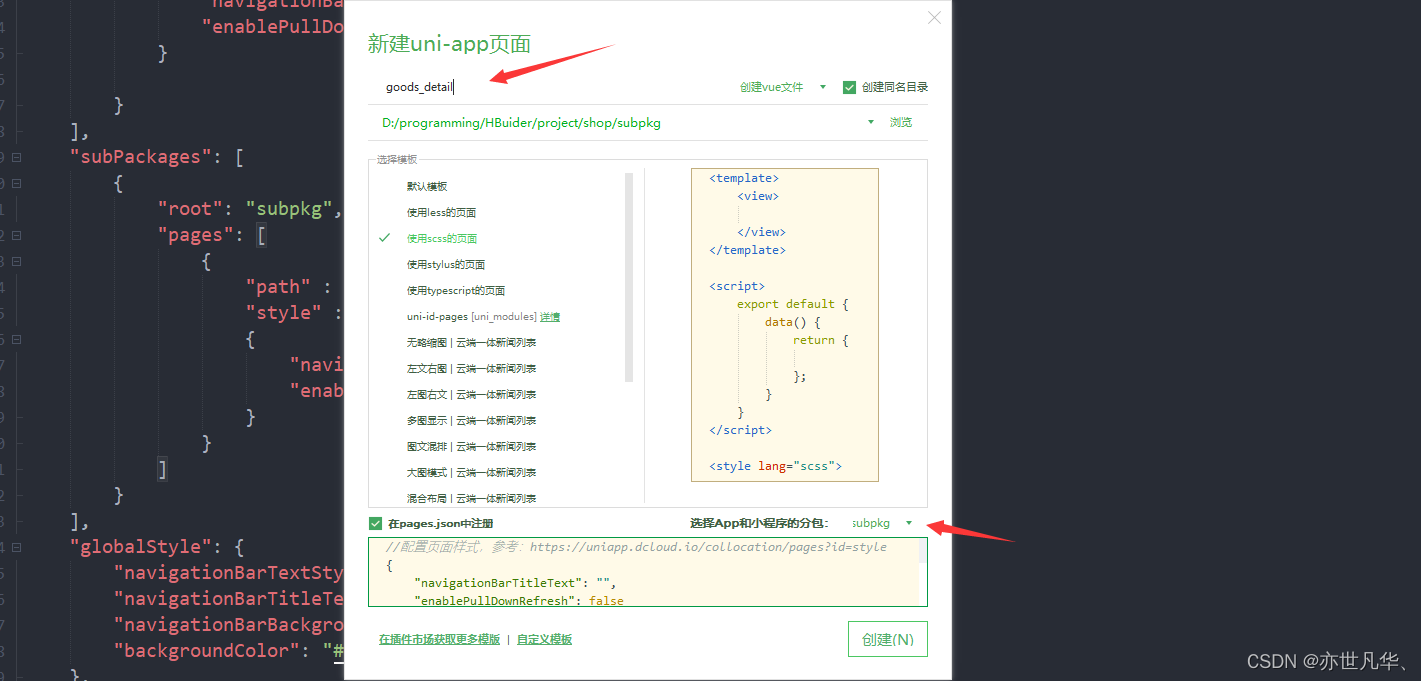
Task: Select the 使用typescript的页面 template
Action: [455, 290]
